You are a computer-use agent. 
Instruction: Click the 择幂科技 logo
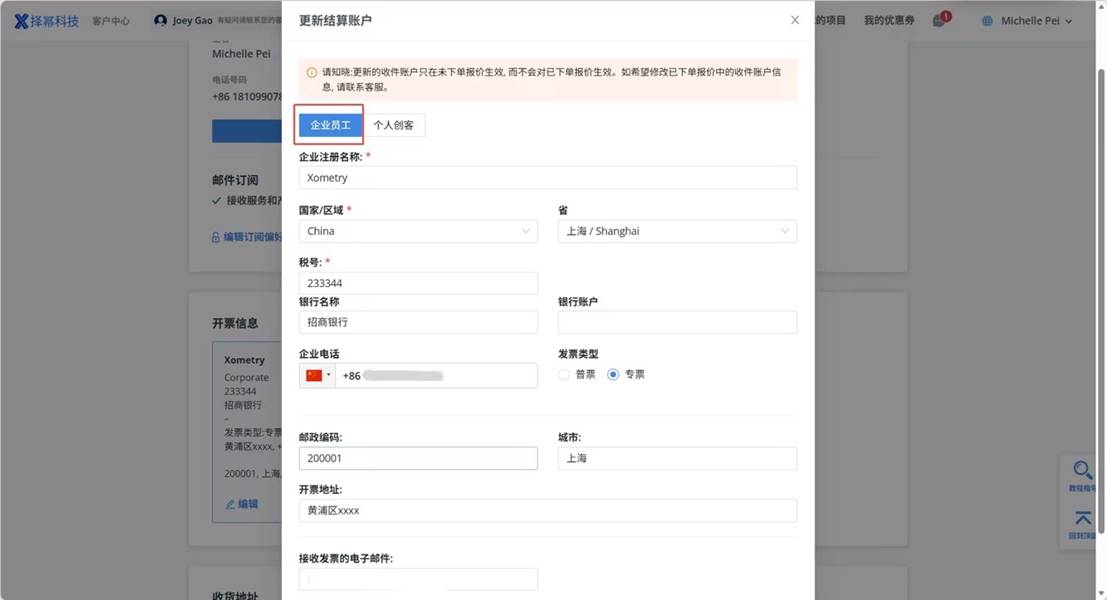point(46,21)
